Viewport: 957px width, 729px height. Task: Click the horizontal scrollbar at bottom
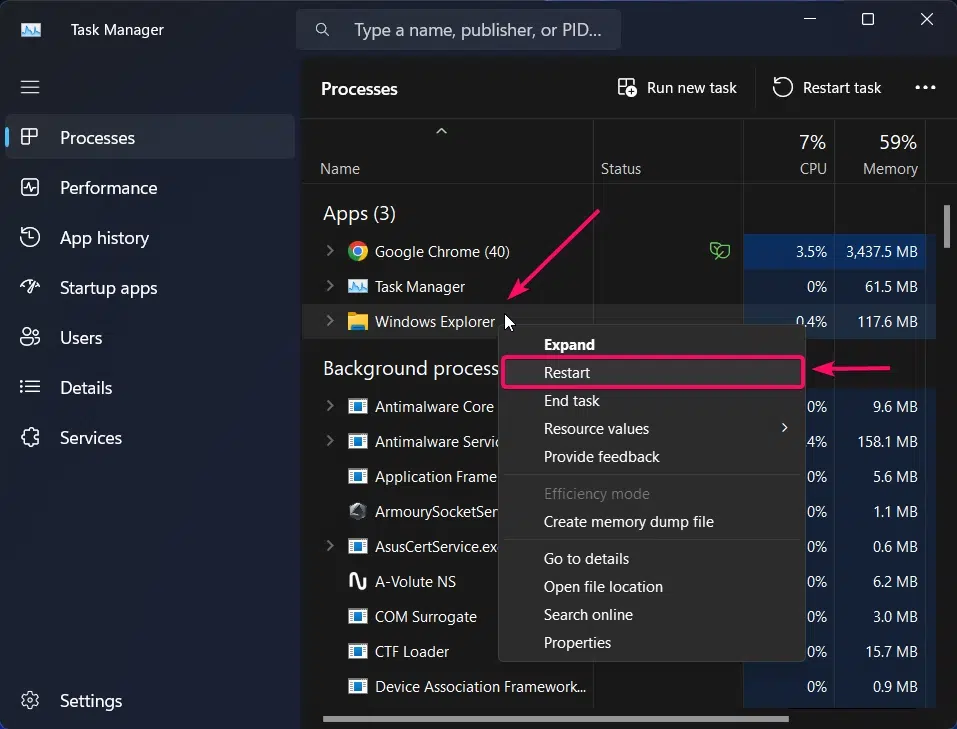(x=555, y=719)
